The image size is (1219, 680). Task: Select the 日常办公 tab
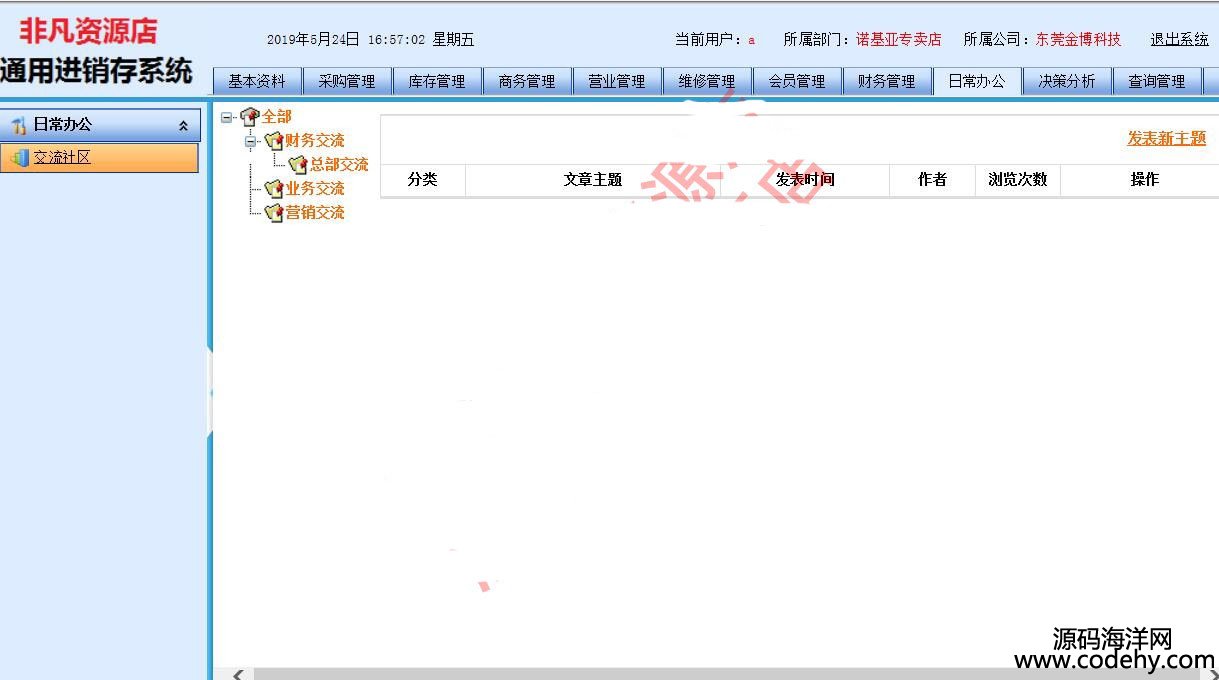coord(977,82)
